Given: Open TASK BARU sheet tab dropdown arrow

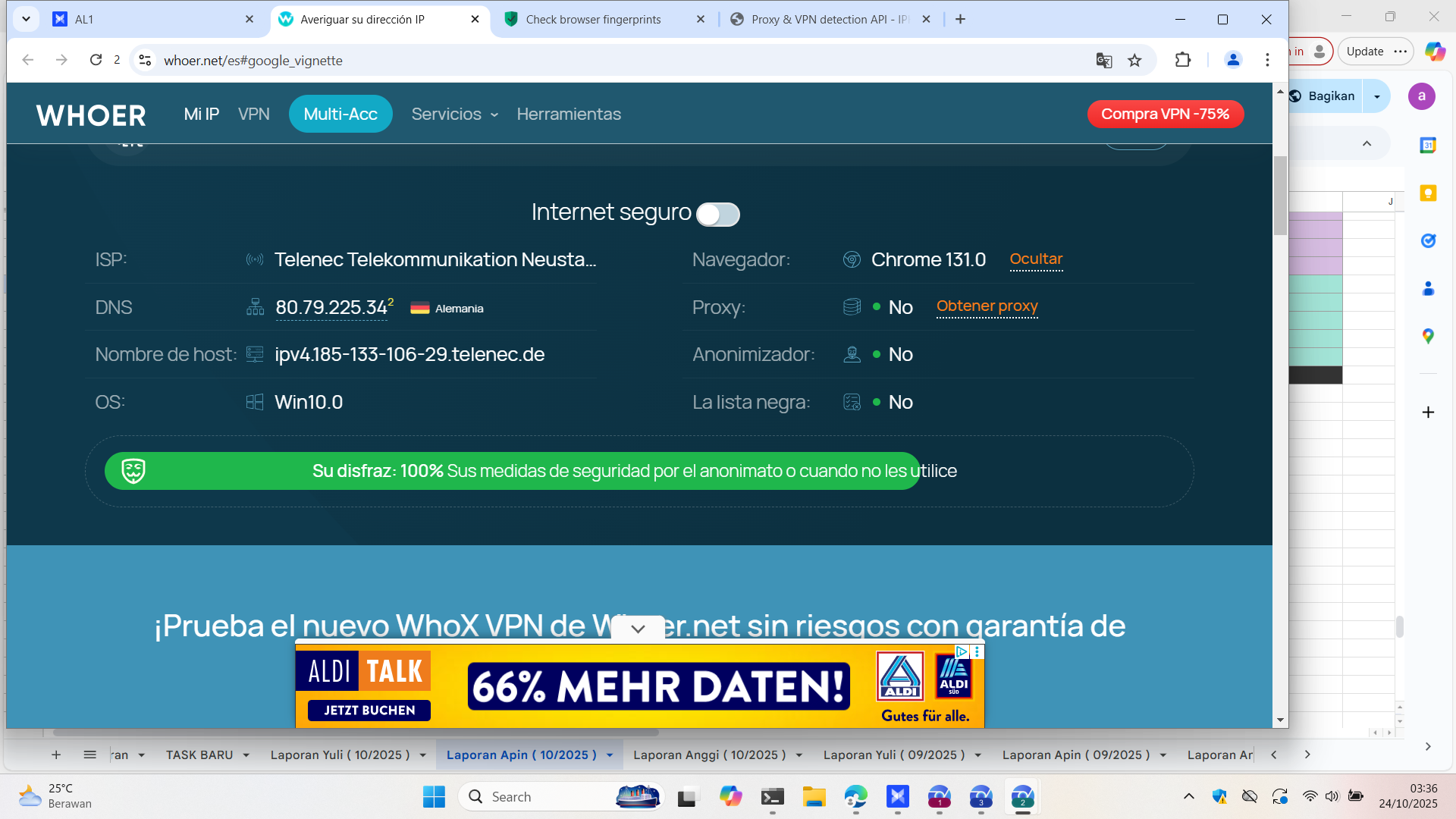Looking at the screenshot, I should tap(246, 755).
